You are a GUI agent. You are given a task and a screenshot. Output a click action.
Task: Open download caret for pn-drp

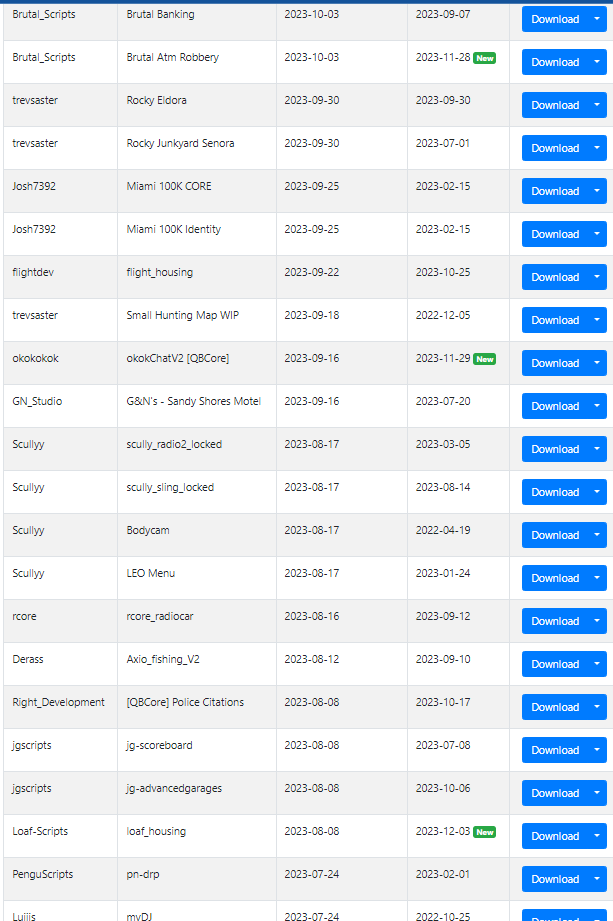click(597, 879)
